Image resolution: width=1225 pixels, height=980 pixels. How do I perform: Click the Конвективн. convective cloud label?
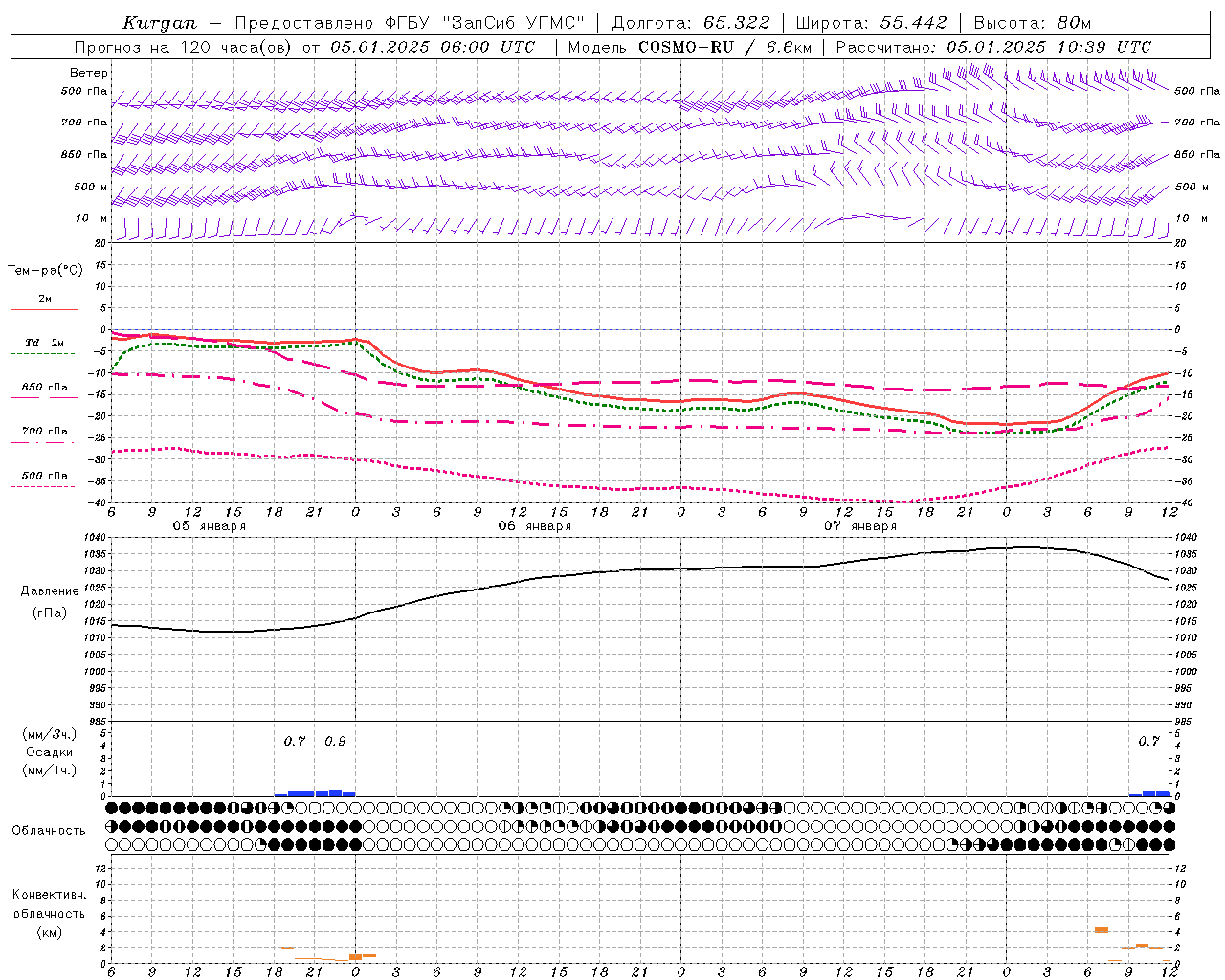(49, 895)
